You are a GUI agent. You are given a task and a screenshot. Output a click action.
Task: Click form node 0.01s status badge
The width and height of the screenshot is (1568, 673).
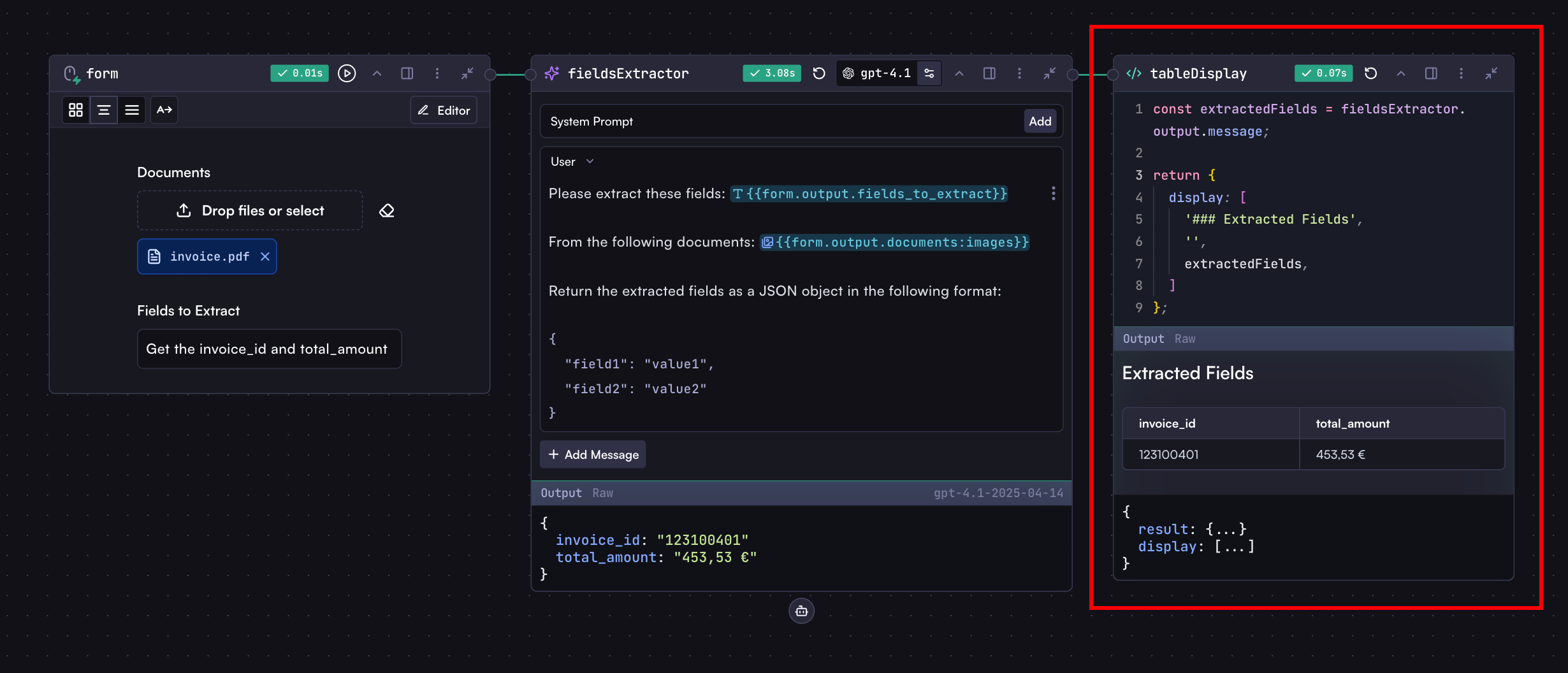300,73
